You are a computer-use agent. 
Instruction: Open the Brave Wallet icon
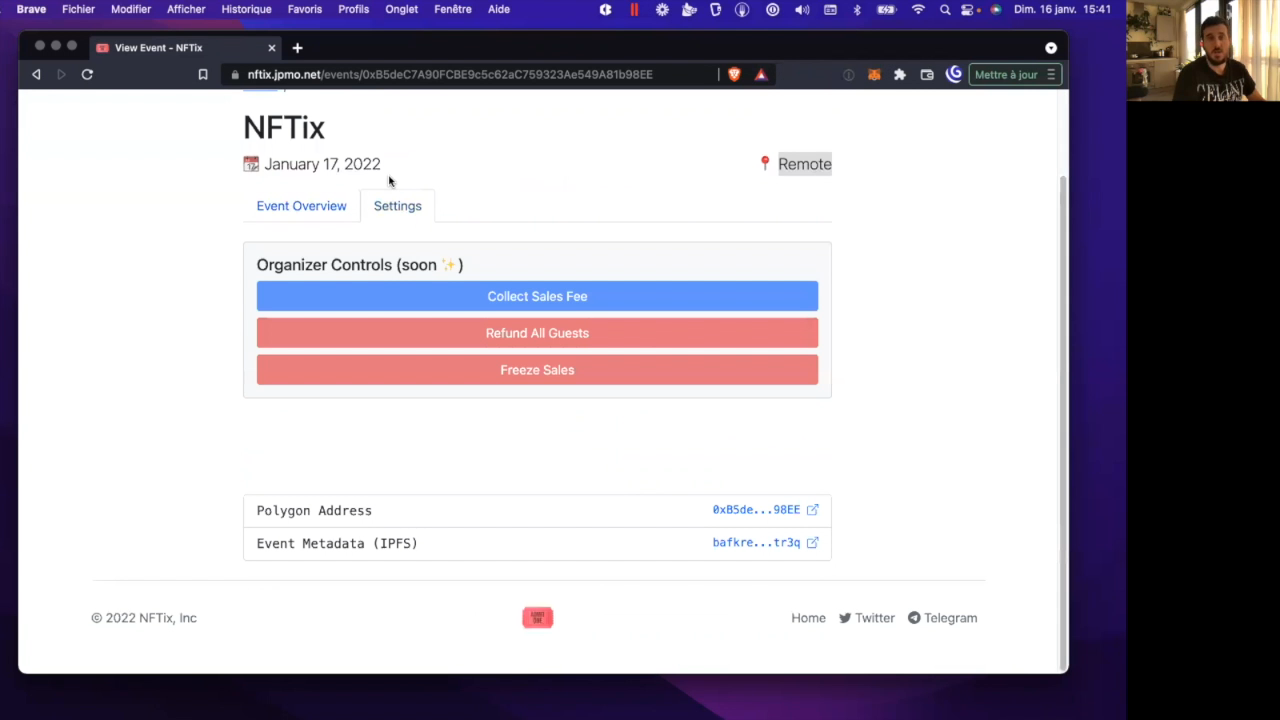tap(927, 74)
